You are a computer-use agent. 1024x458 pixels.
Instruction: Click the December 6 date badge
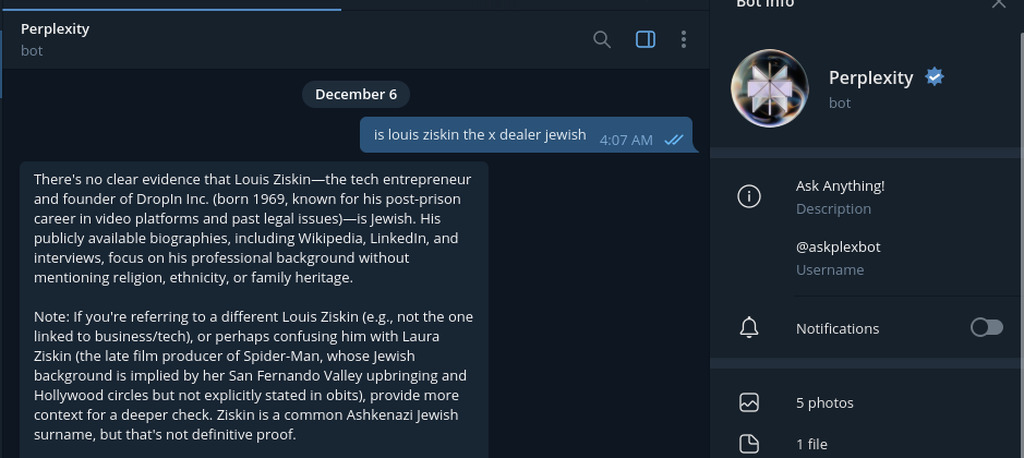point(356,95)
